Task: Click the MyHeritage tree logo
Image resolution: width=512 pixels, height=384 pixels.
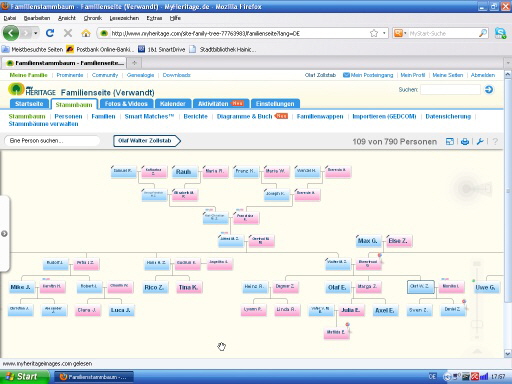Action: (x=16, y=89)
